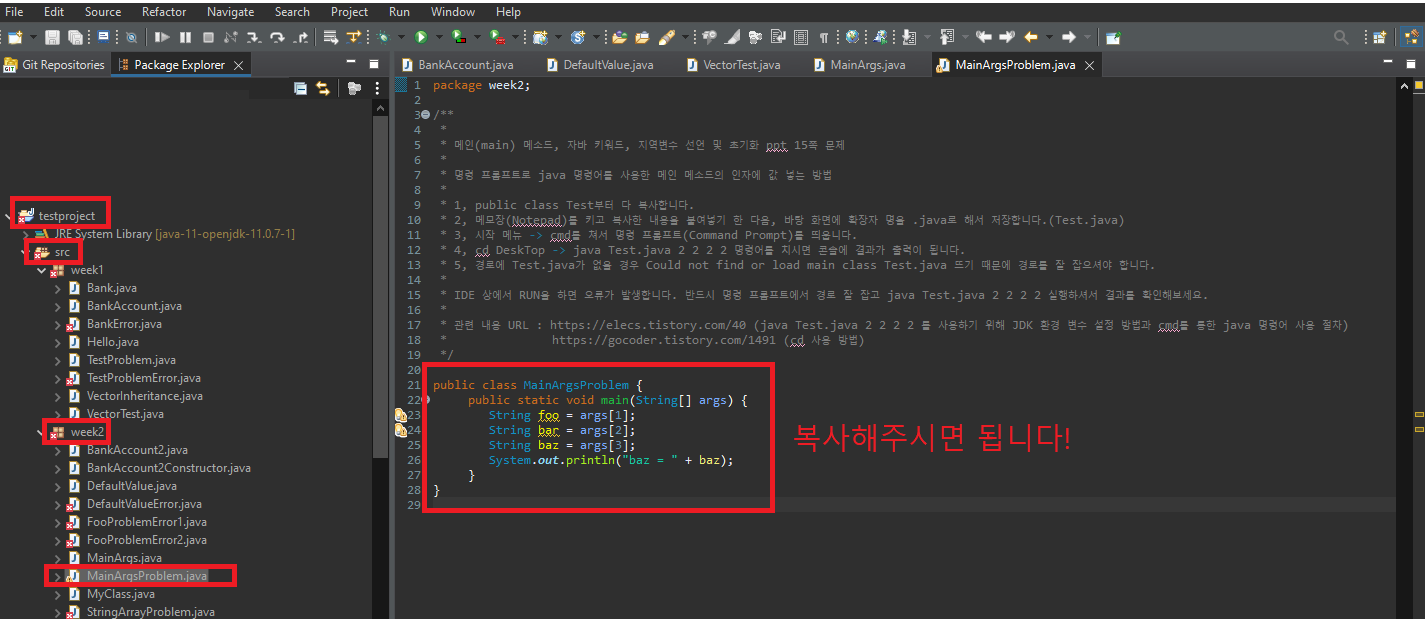Toggle Skip All Breakpoints icon
This screenshot has width=1425, height=619.
131,37
